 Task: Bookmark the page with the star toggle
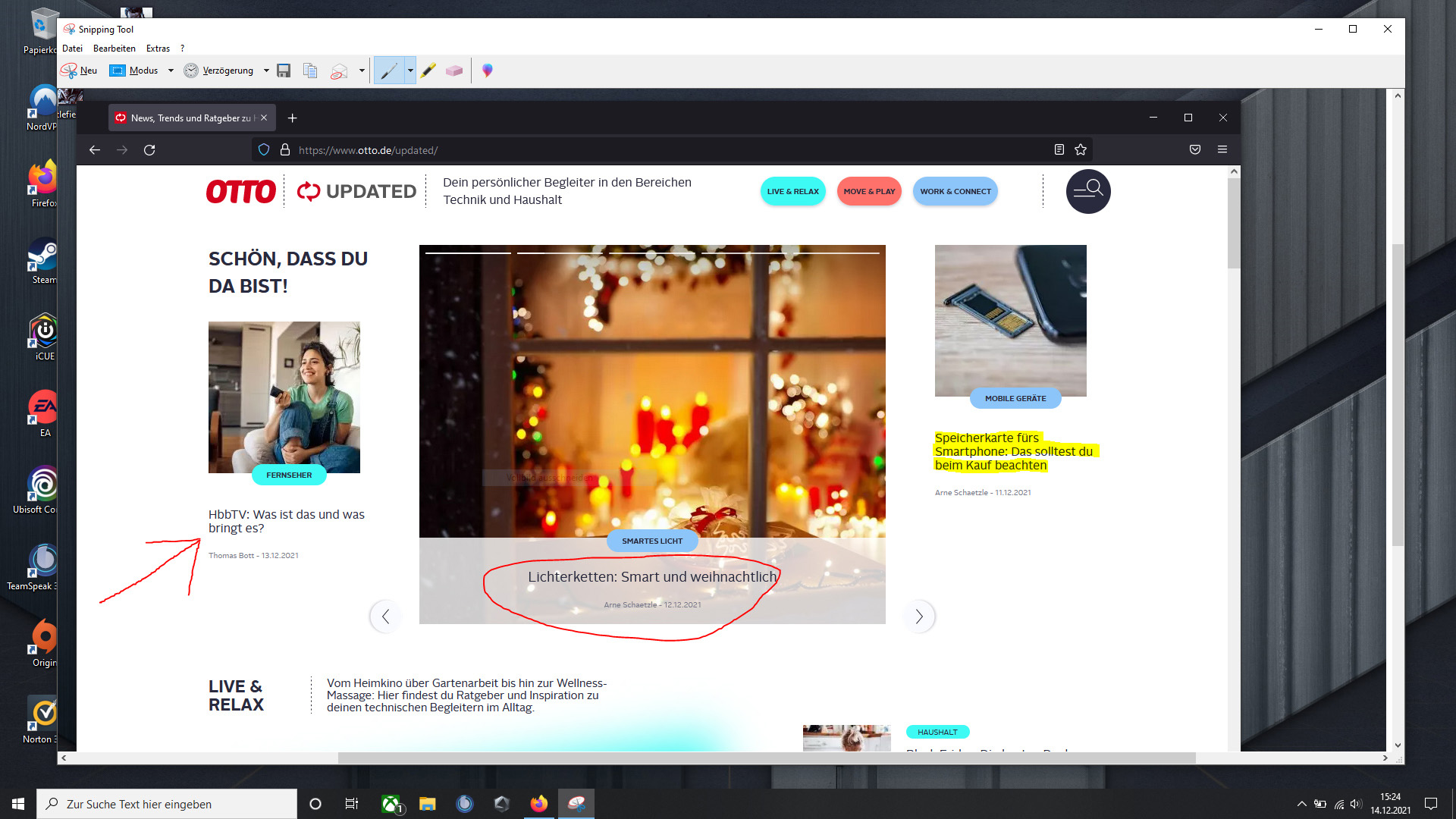point(1080,149)
